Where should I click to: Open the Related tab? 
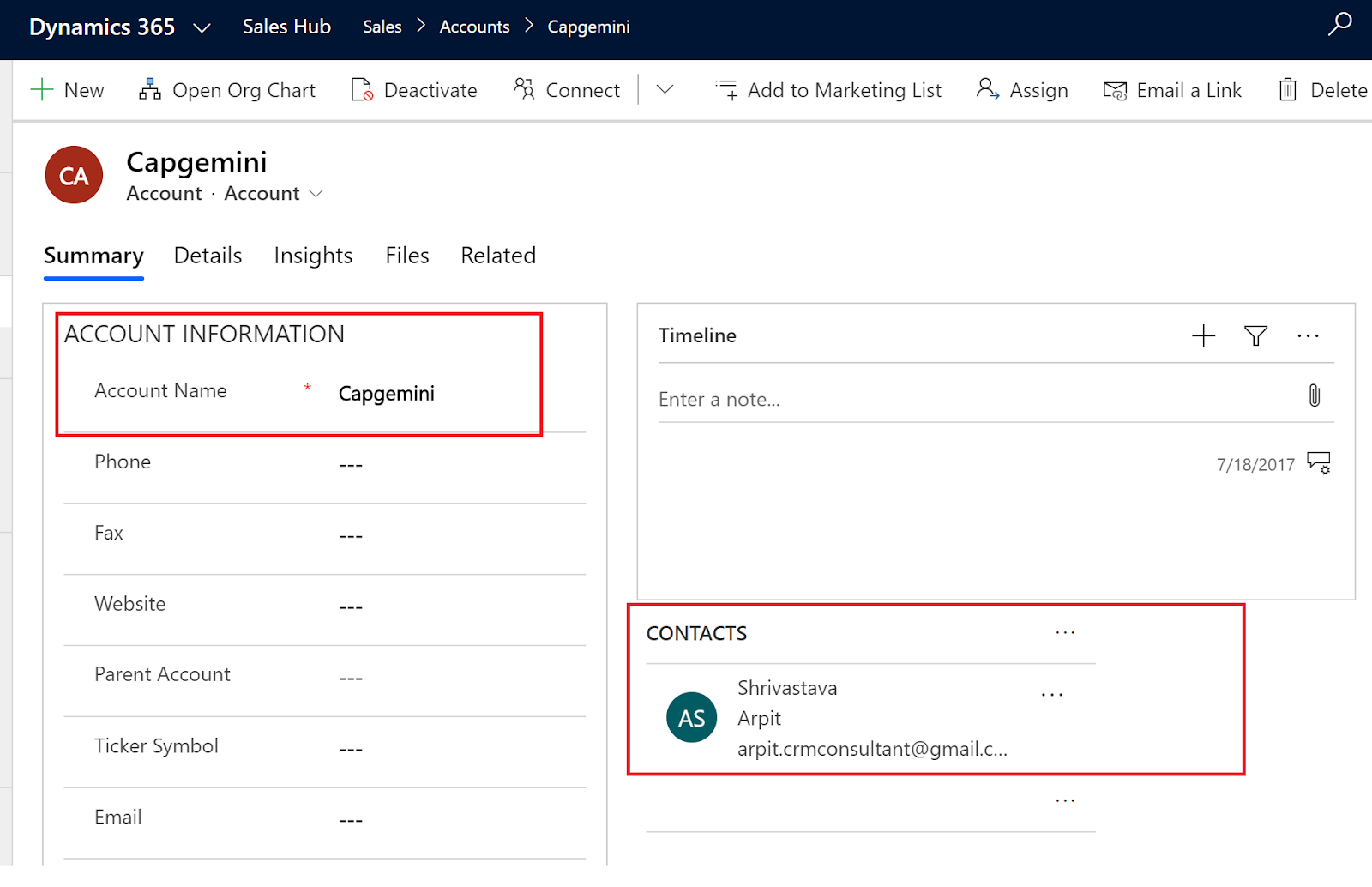(x=498, y=256)
